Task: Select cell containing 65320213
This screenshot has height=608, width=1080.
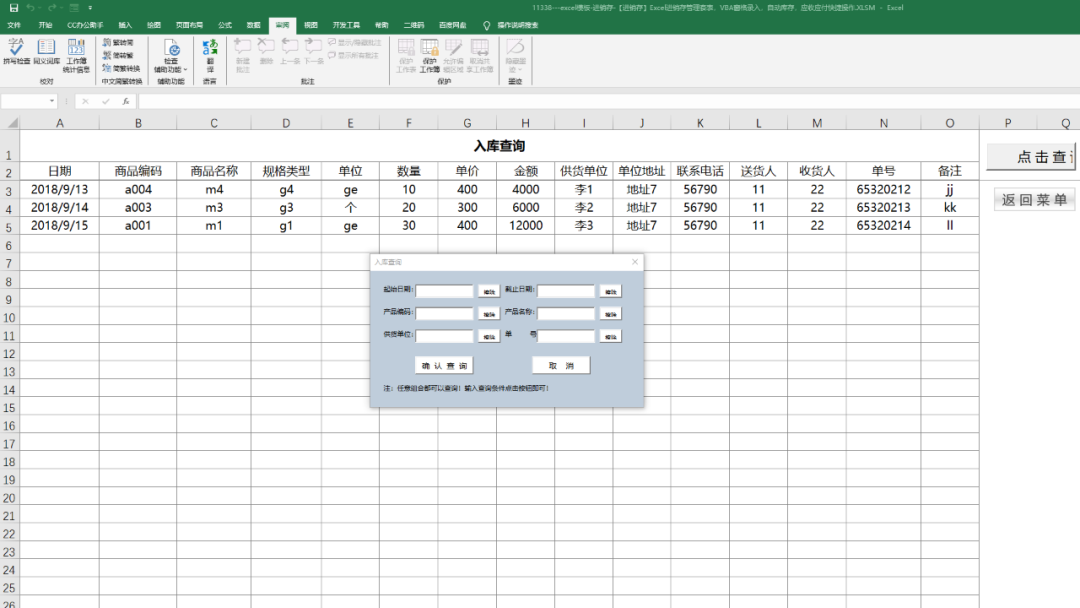Action: point(883,207)
